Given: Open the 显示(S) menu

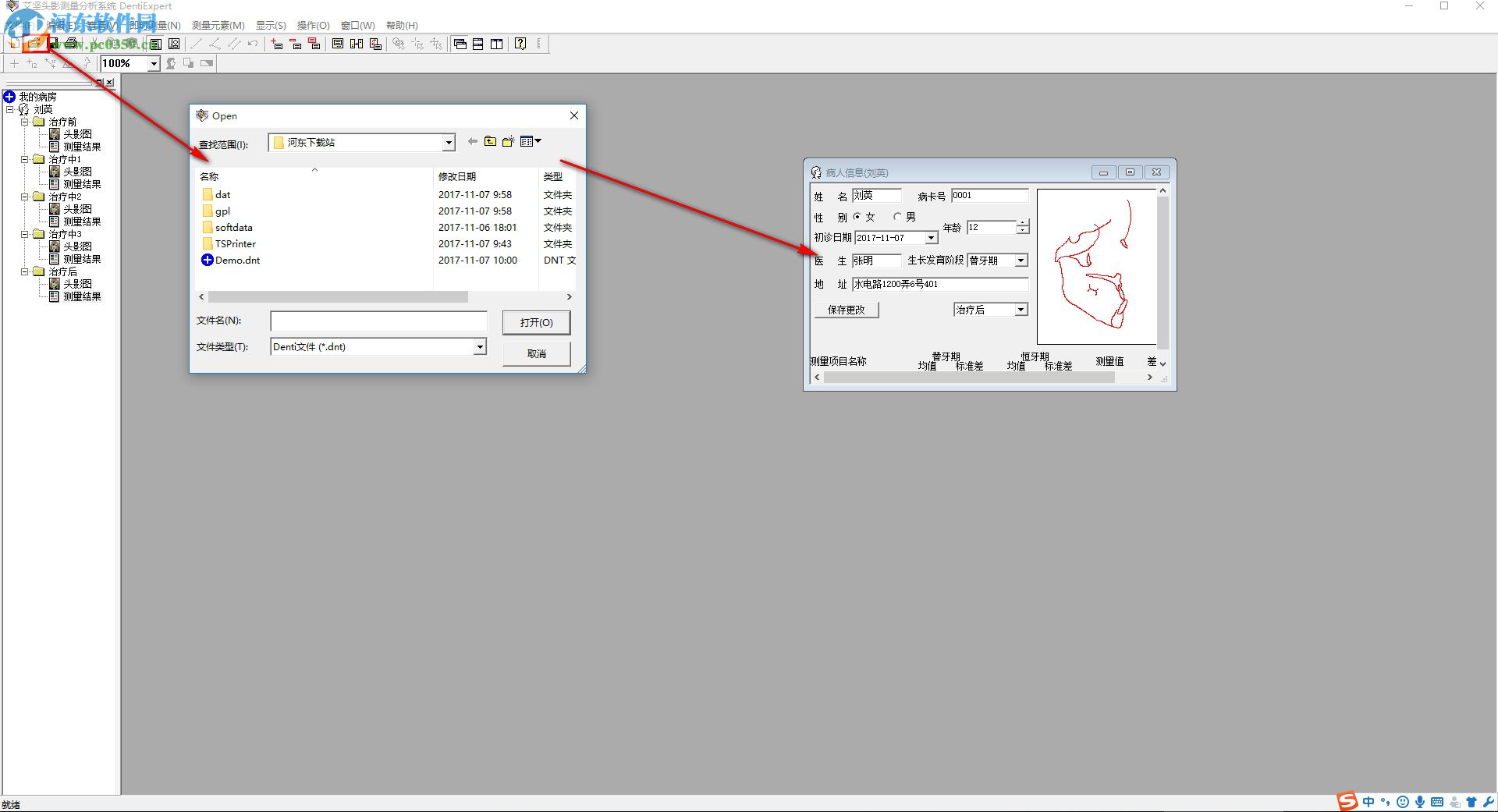Looking at the screenshot, I should point(271,26).
